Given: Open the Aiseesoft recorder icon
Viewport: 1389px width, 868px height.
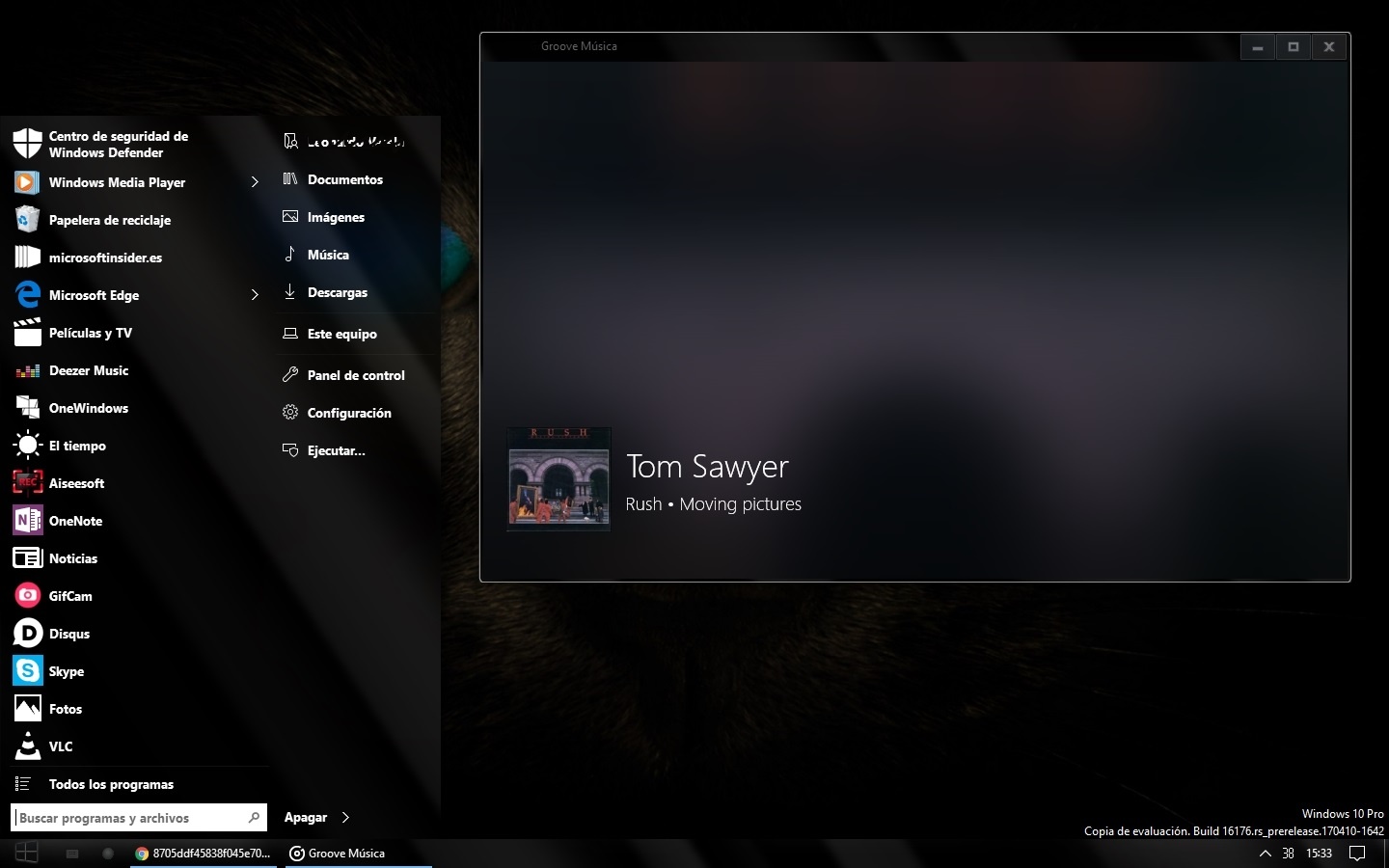Looking at the screenshot, I should [28, 483].
